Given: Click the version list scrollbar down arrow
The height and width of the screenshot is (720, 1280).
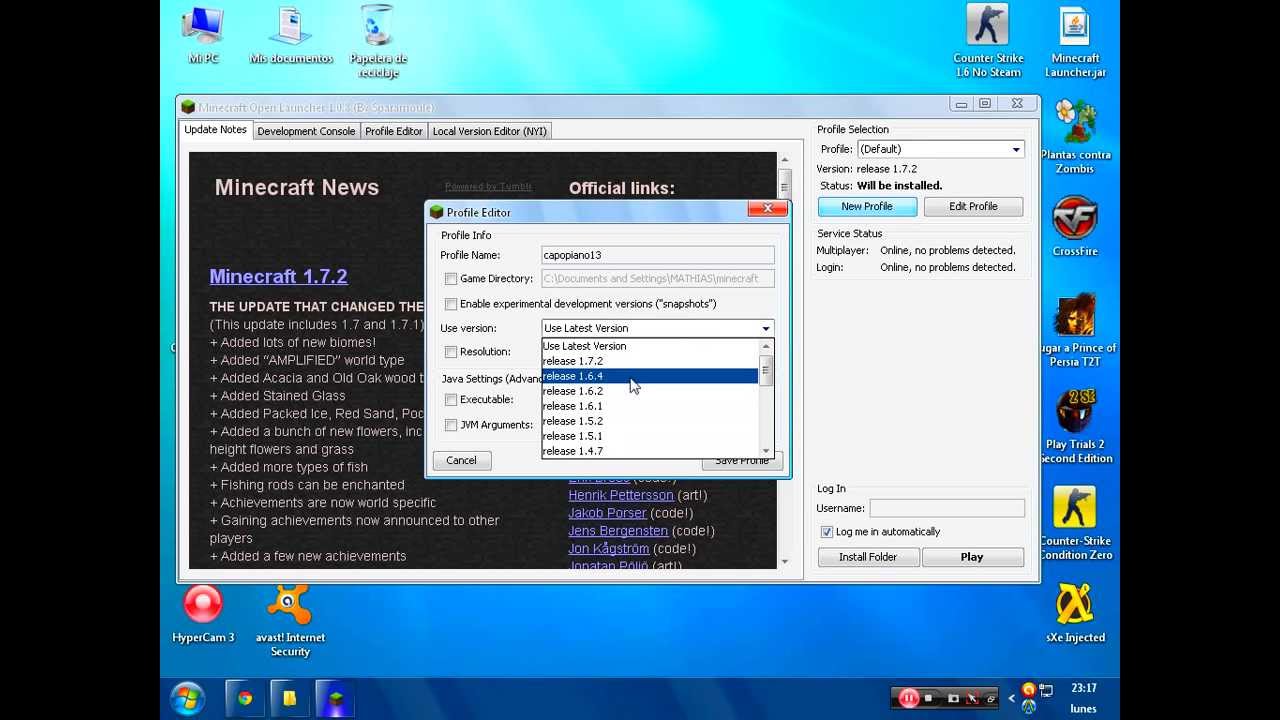Looking at the screenshot, I should coord(766,451).
